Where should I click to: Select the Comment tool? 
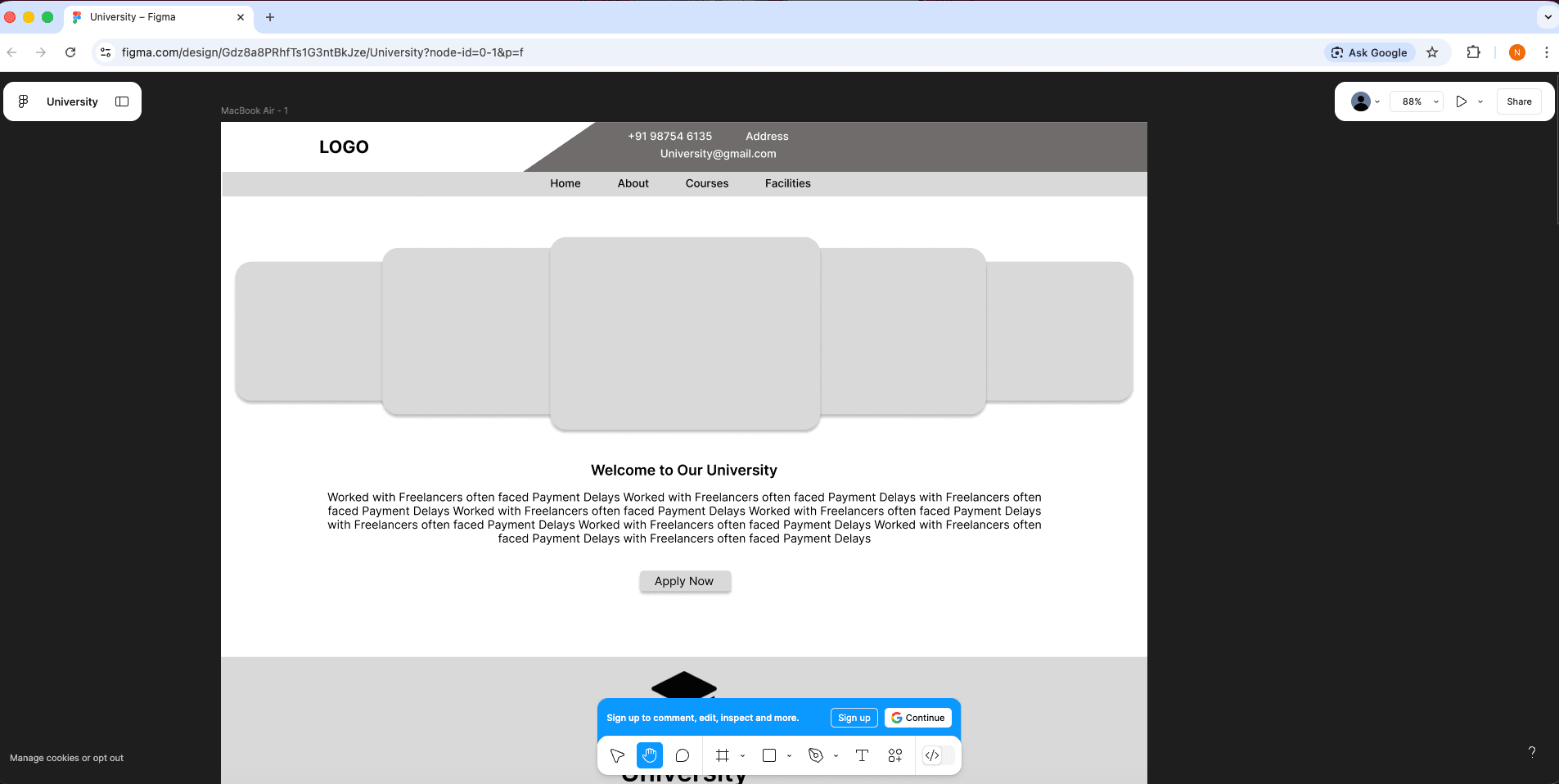(683, 755)
